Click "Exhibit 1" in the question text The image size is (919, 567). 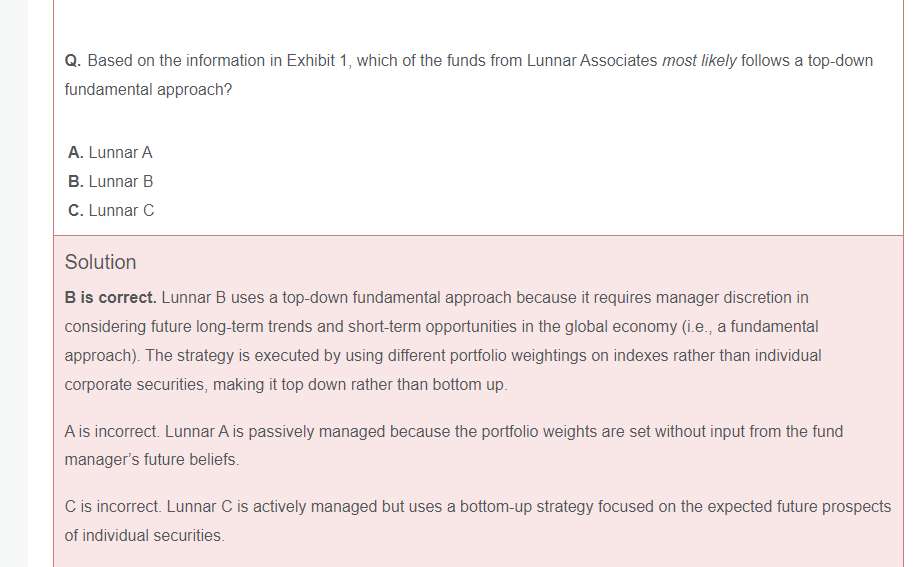tap(317, 61)
